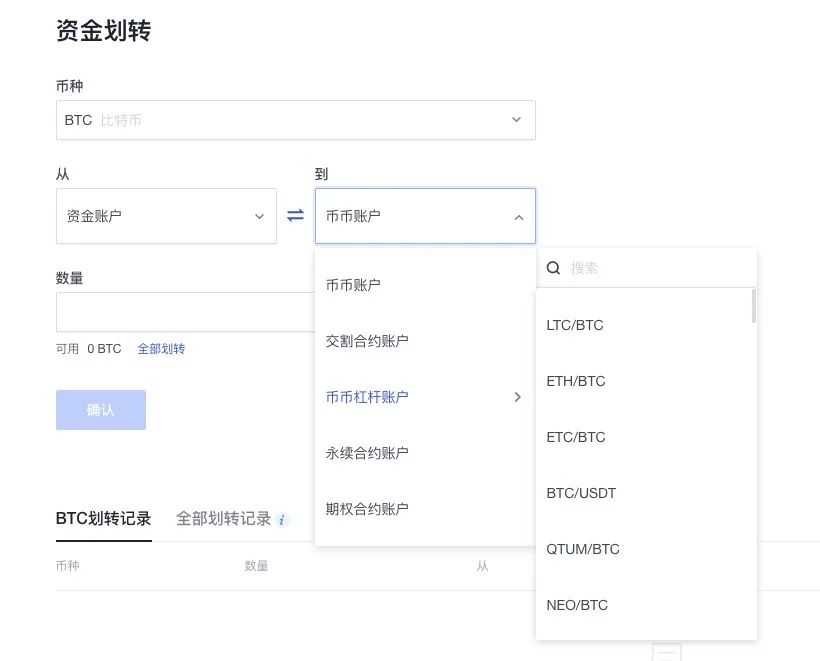Switch to 全部划转记录 tab
Viewport: 820px width, 661px height.
(224, 519)
